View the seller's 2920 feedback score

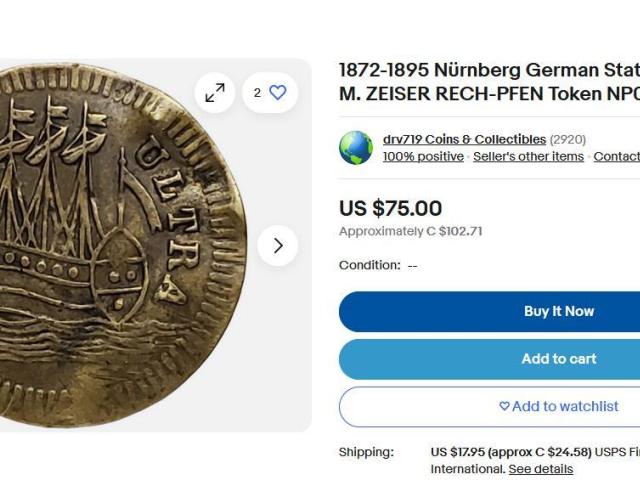click(568, 139)
